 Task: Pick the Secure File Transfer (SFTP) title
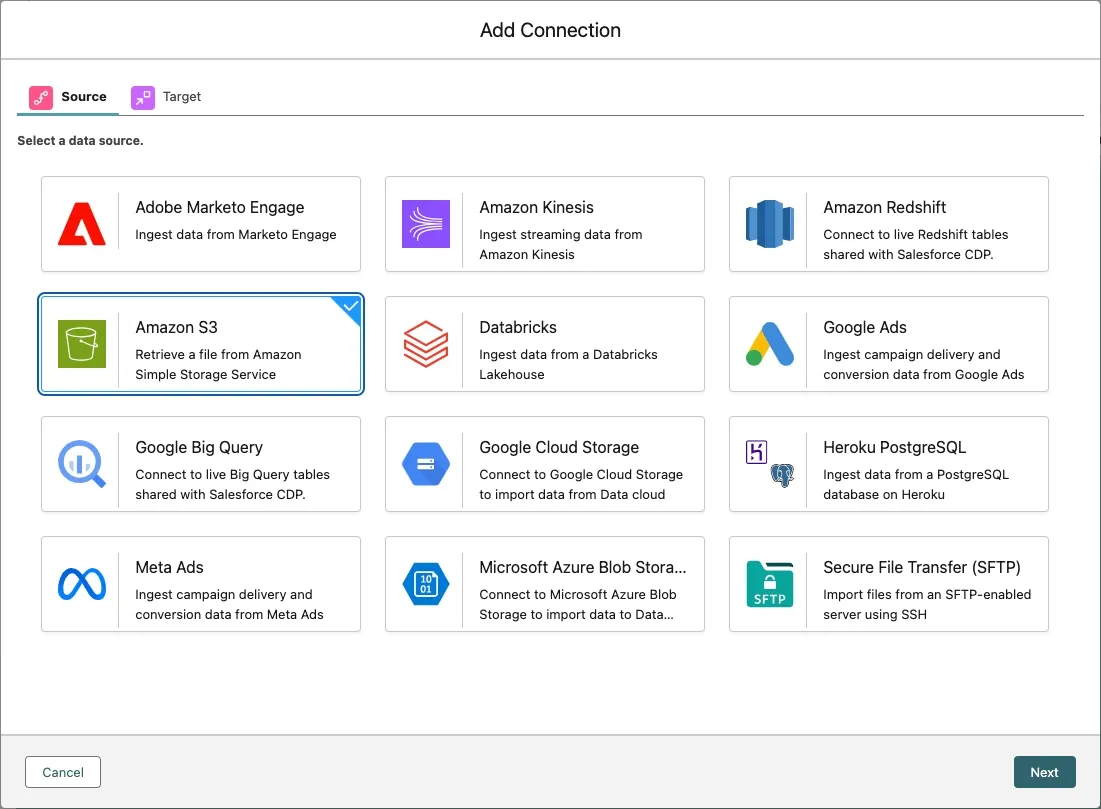pyautogui.click(x=921, y=567)
